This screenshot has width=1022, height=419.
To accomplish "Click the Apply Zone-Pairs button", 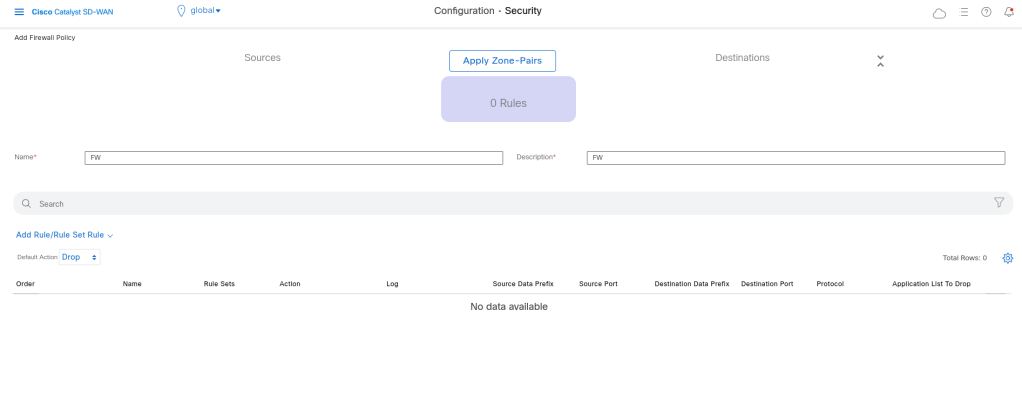I will pos(502,61).
